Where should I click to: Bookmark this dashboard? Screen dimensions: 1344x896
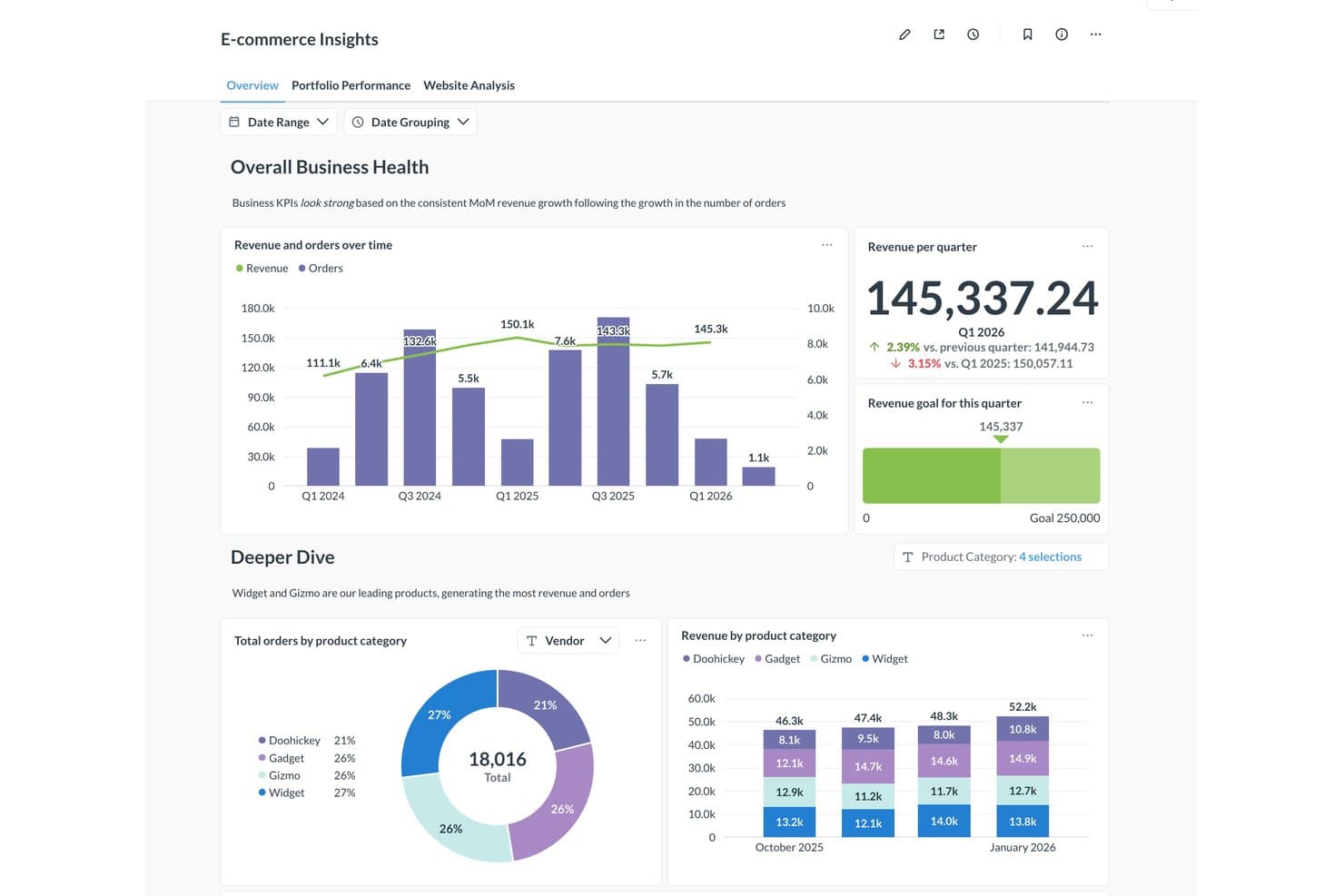[x=1027, y=34]
